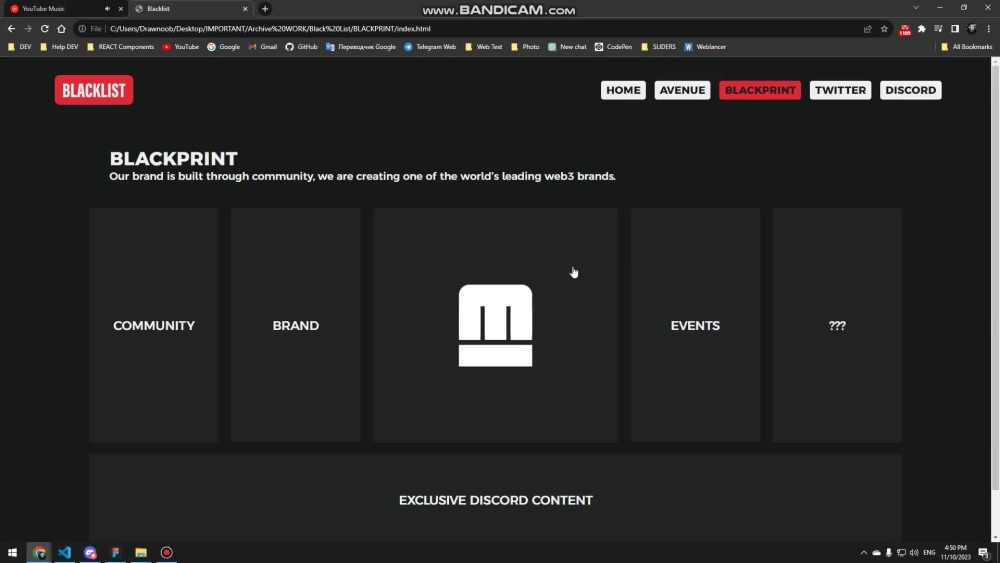The image size is (1000, 563).
Task: Open Discord from the taskbar
Action: 90,552
